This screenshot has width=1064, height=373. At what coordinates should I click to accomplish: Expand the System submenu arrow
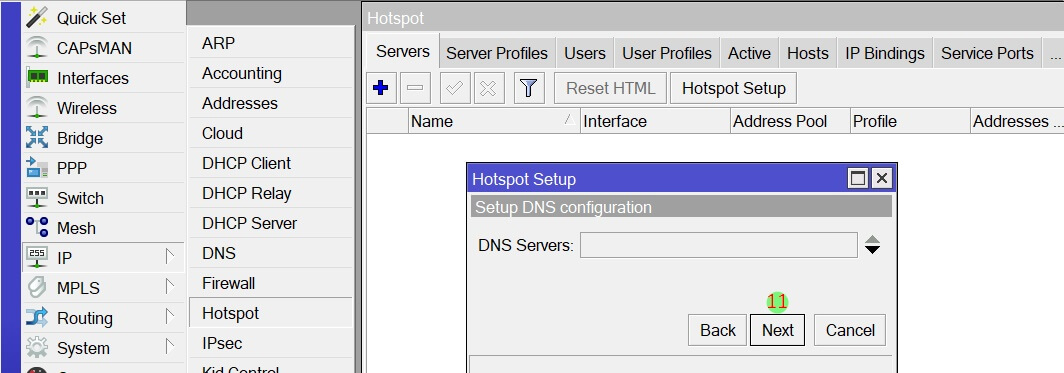pos(170,347)
